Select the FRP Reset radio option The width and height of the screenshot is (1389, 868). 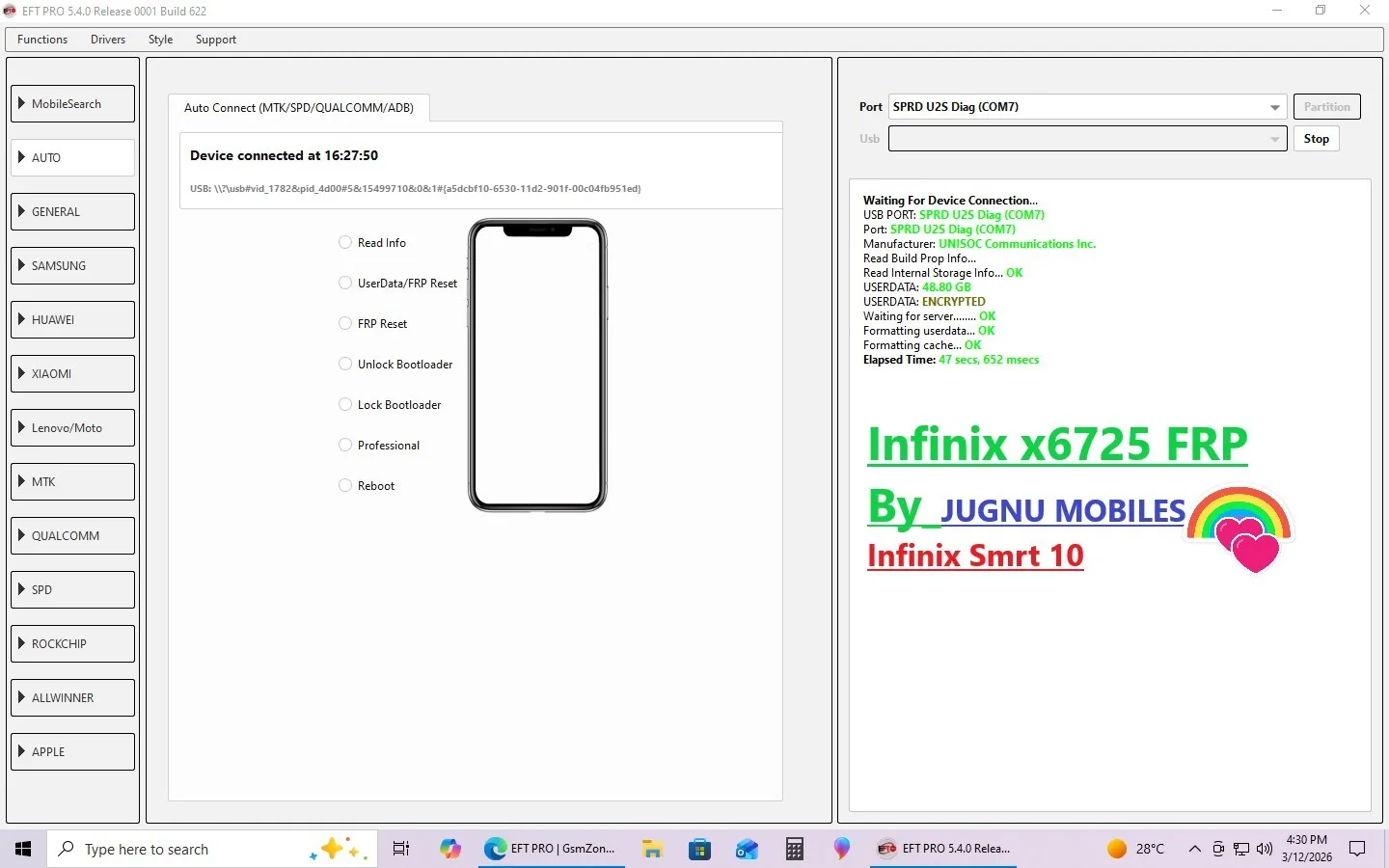tap(345, 324)
